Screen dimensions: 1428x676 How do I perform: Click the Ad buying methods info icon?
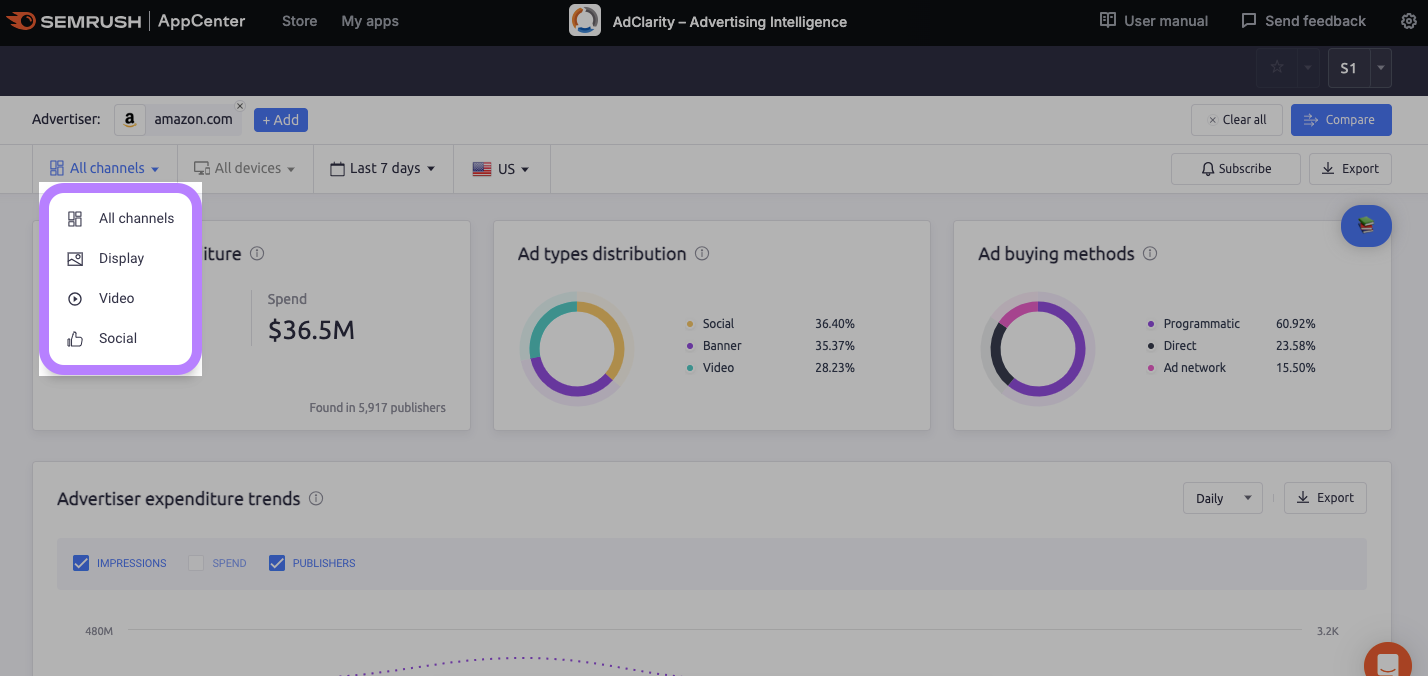(1150, 254)
